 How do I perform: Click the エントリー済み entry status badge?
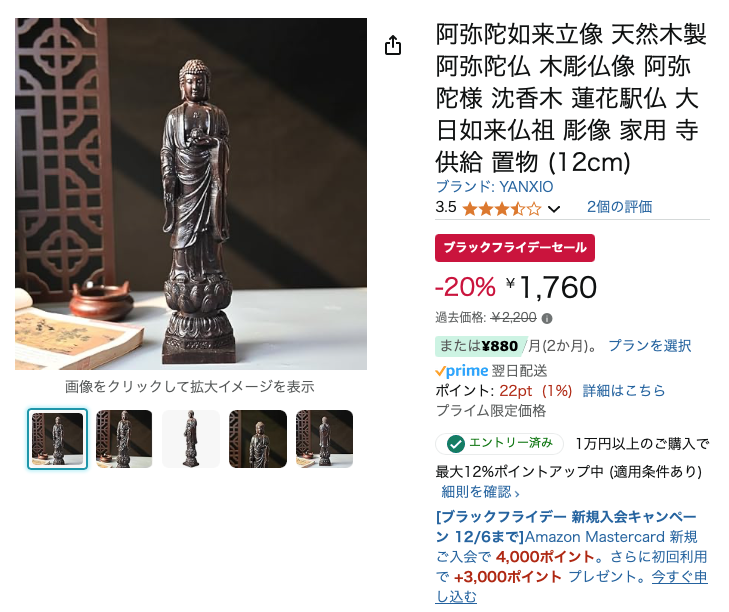tap(499, 444)
